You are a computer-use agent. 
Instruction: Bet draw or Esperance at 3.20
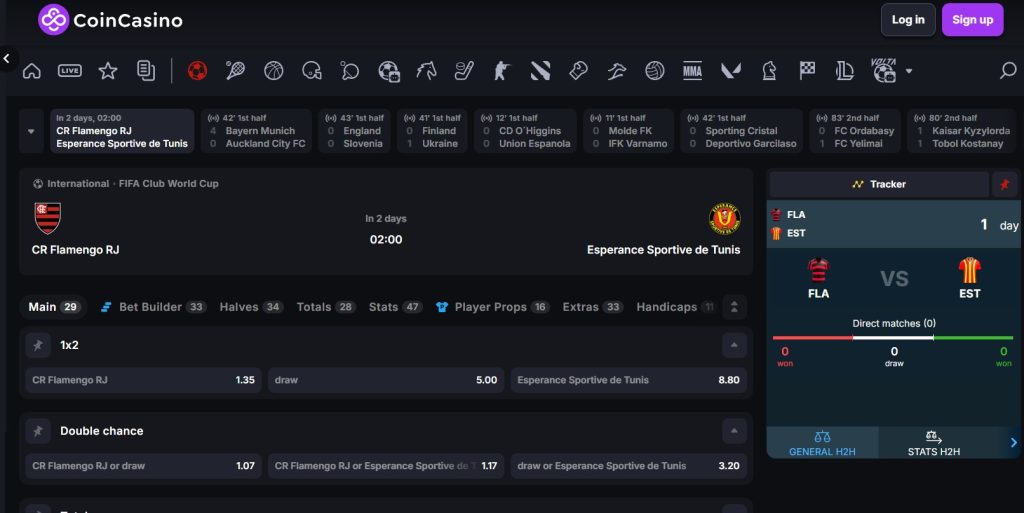pos(628,466)
